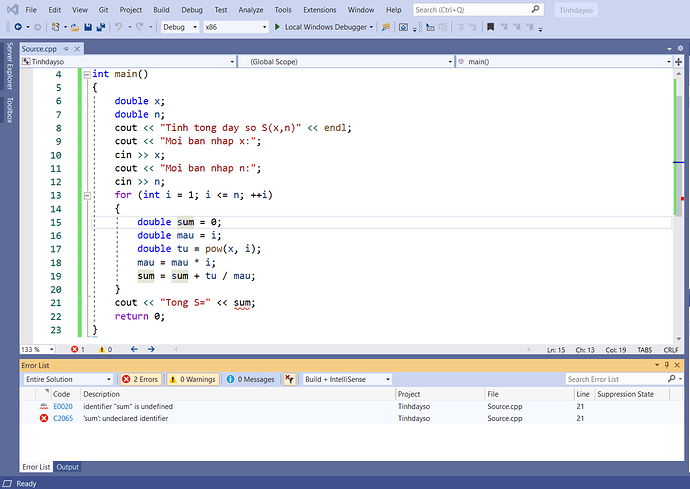Open the Server Explorer side tab
Viewport: 690px width, 489px height.
tap(10, 66)
